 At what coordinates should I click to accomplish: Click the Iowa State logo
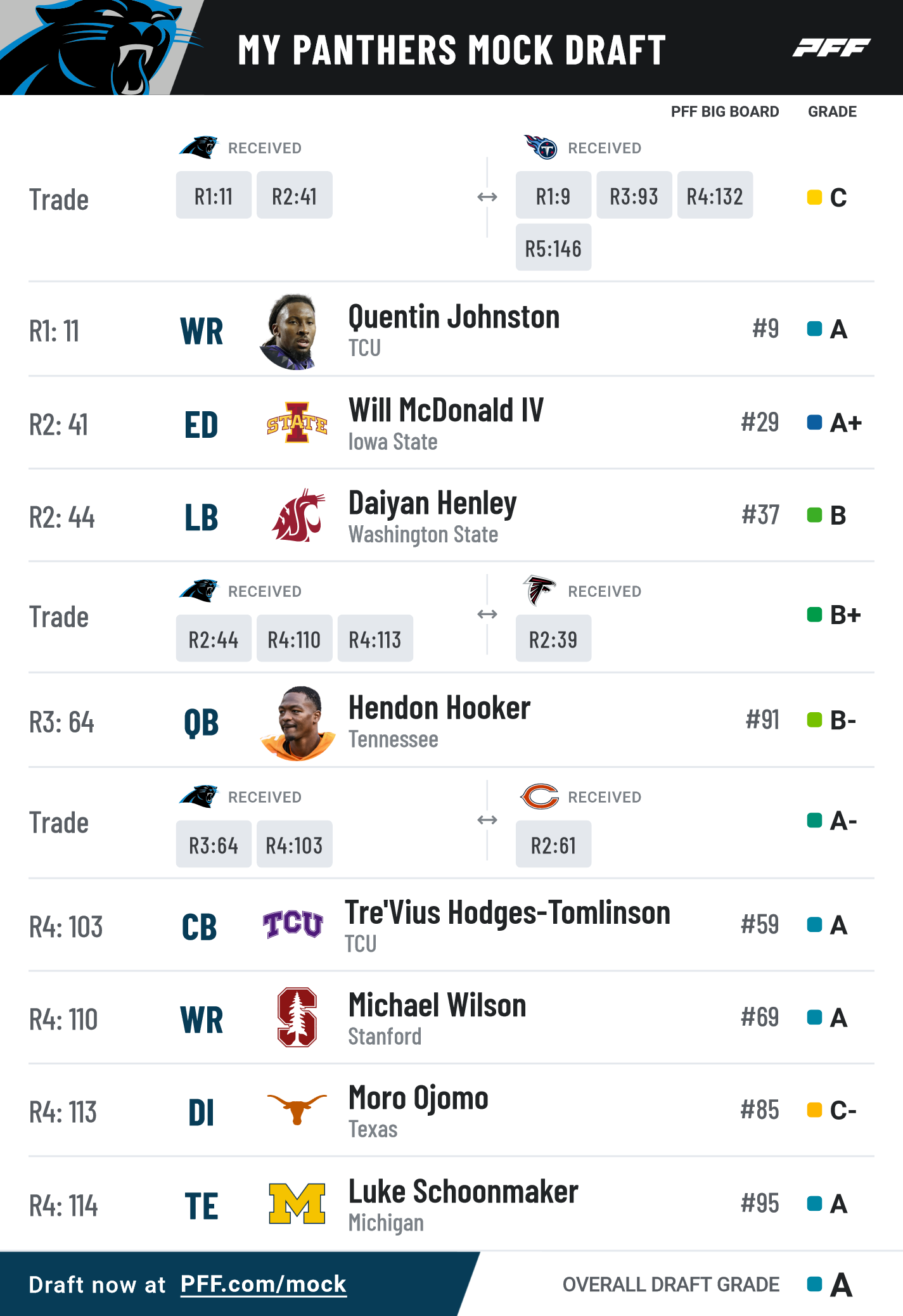click(297, 423)
